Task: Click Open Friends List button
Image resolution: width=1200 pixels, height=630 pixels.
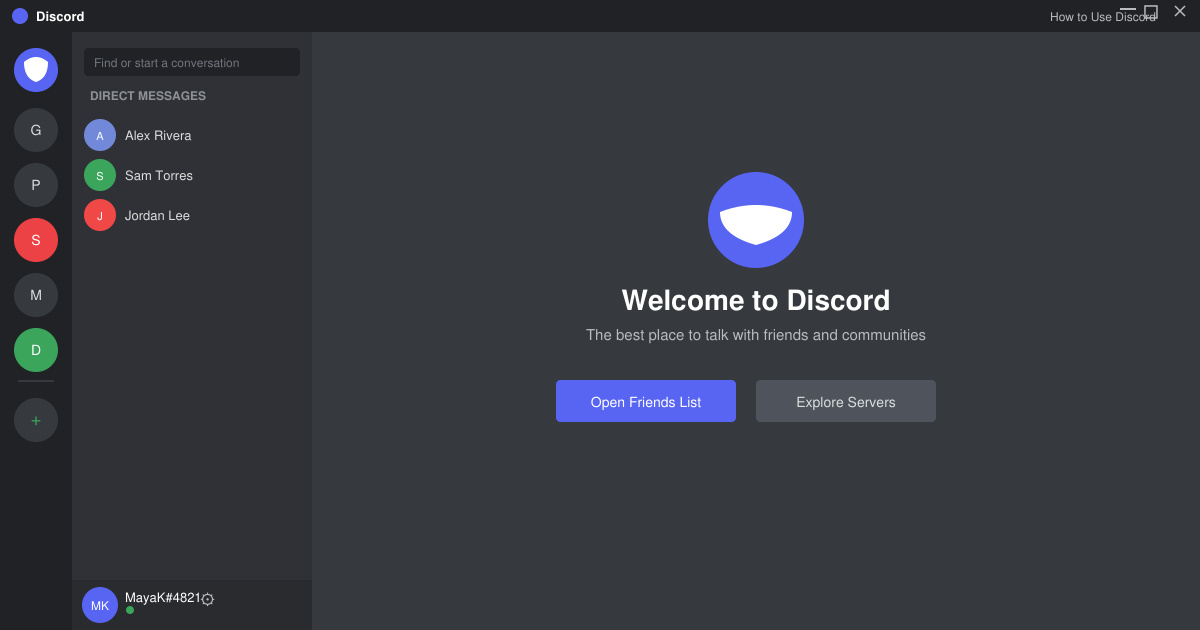Action: [646, 401]
